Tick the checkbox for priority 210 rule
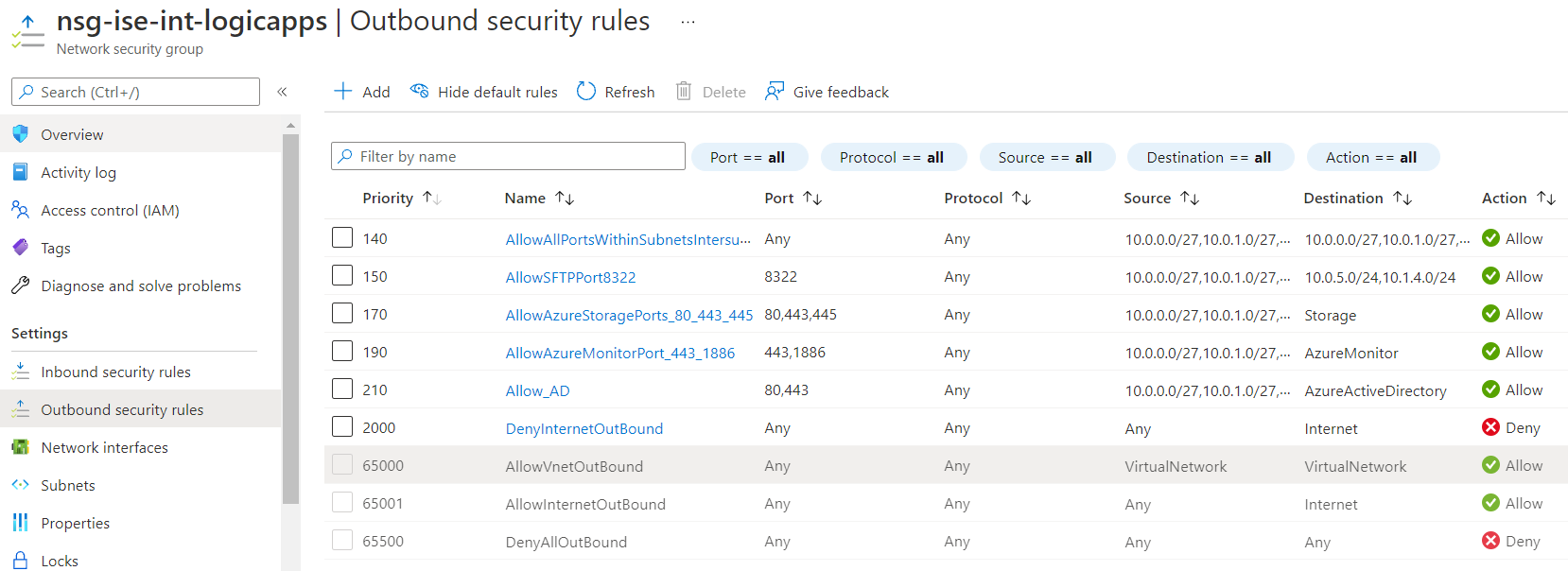The width and height of the screenshot is (1568, 571). (342, 389)
